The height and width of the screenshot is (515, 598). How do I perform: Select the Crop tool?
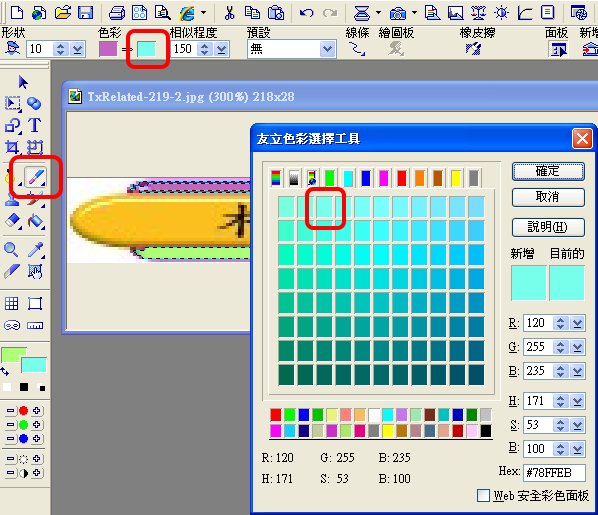click(x=12, y=147)
